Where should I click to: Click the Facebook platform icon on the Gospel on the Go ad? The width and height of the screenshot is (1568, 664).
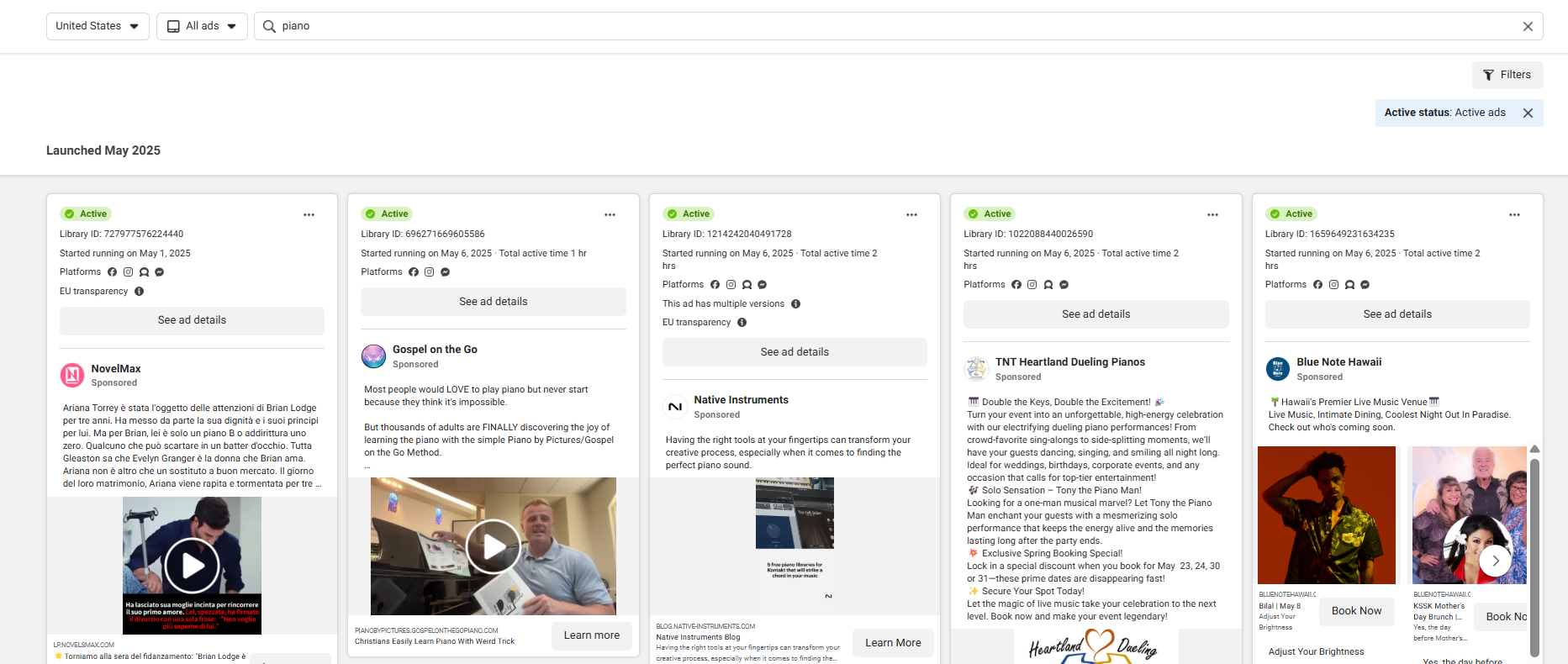coord(414,272)
